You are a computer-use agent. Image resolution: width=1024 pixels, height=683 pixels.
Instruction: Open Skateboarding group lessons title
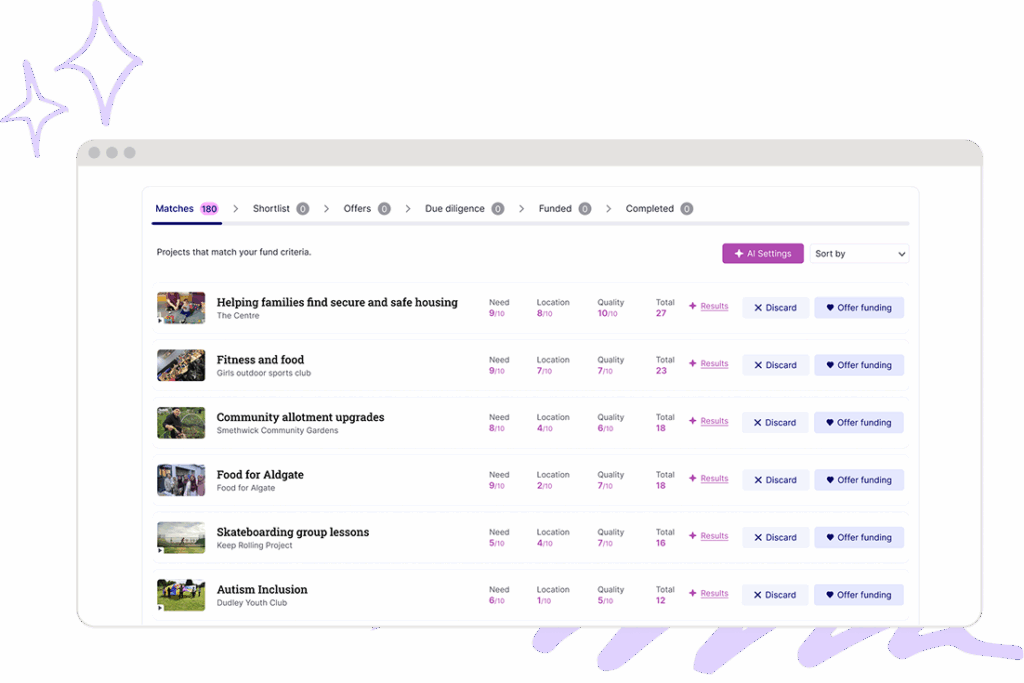[293, 532]
